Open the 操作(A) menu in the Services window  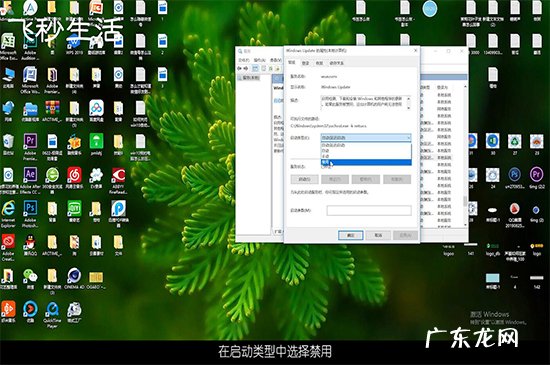point(260,60)
